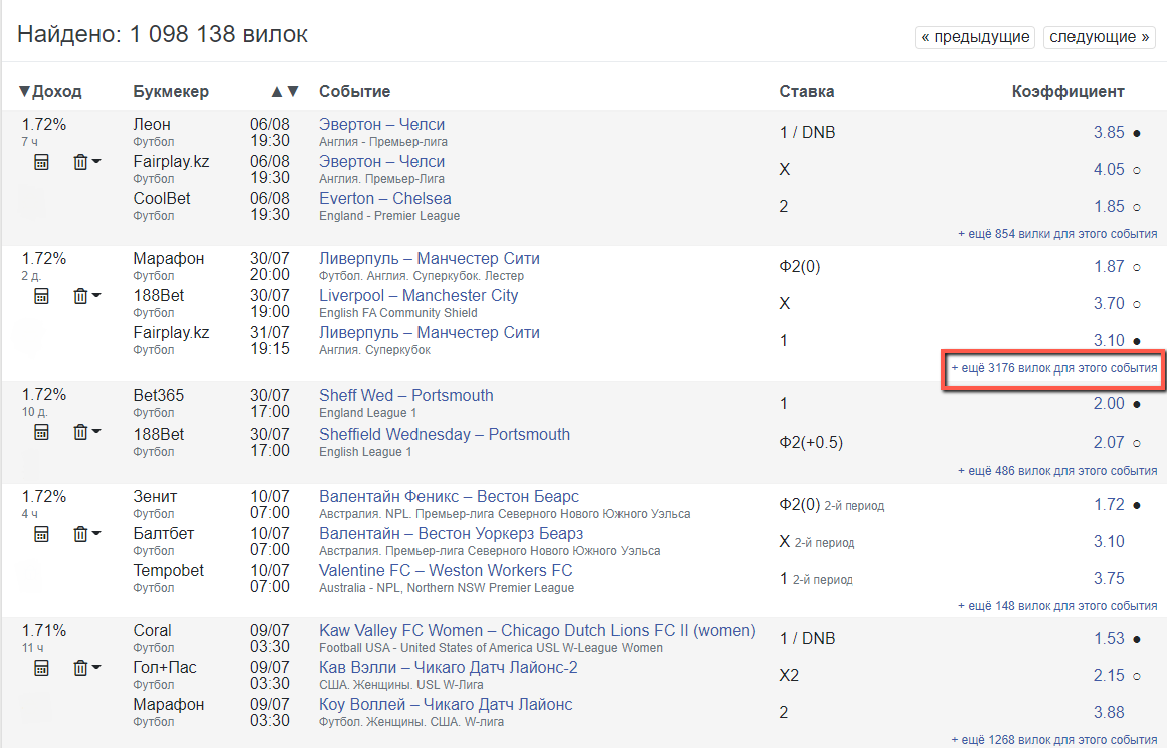Expand trash menu for the Kaw Valley FC Women surebet
1167x748 pixels.
pyautogui.click(x=86, y=668)
